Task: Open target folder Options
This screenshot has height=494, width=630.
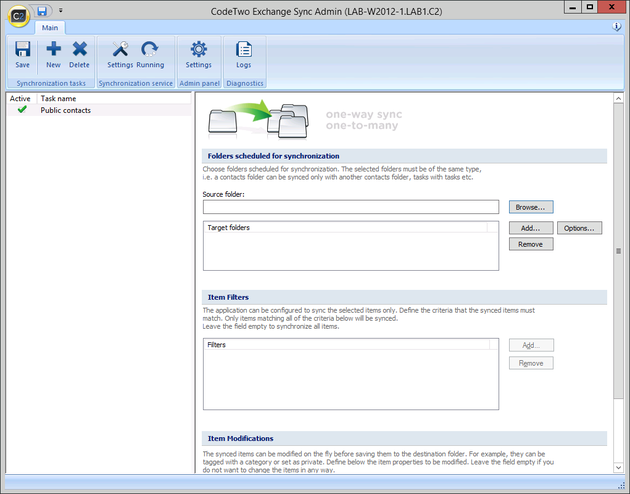Action: tap(579, 228)
